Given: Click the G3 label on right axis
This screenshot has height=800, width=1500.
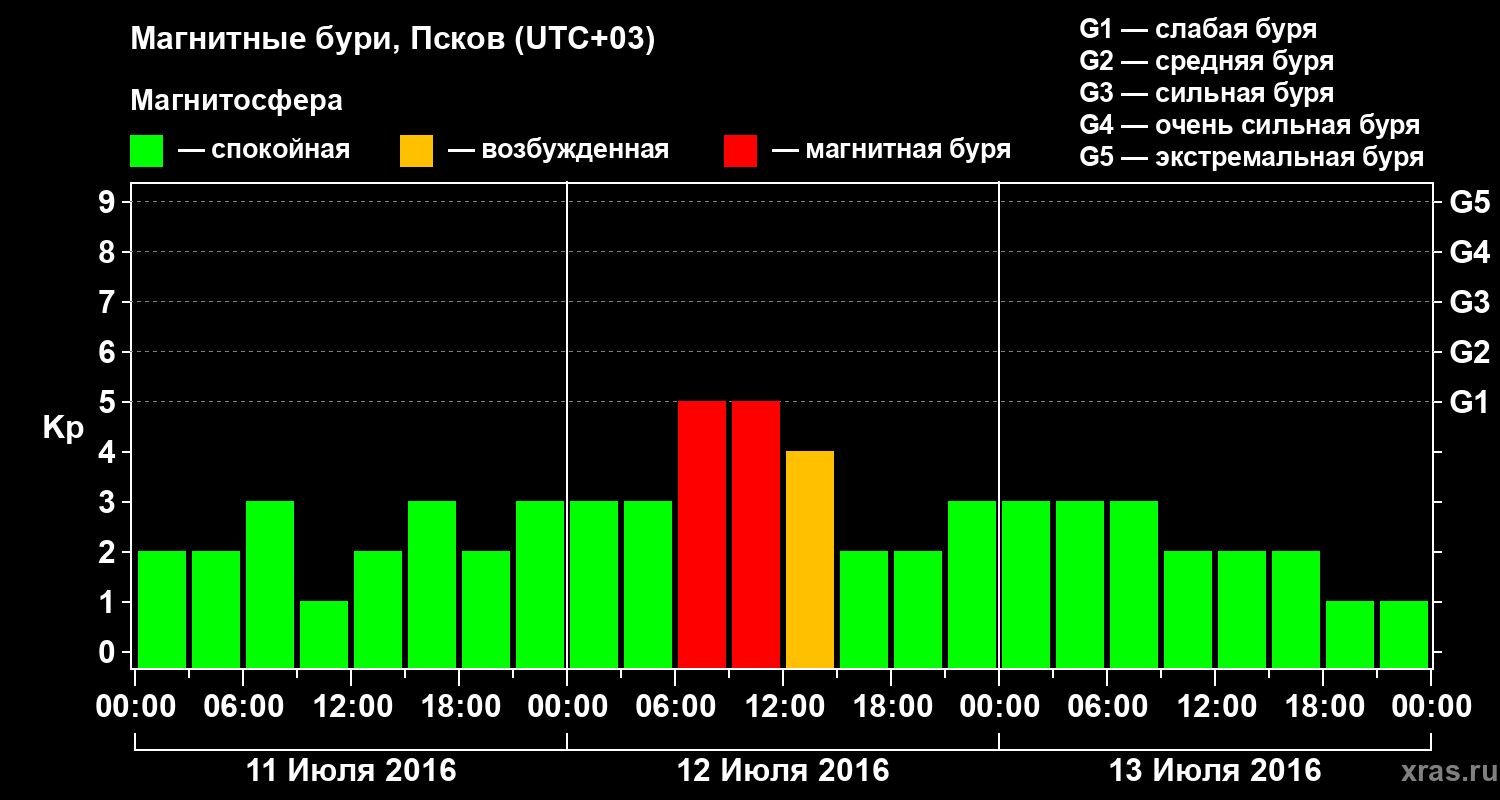Looking at the screenshot, I should 1469,302.
